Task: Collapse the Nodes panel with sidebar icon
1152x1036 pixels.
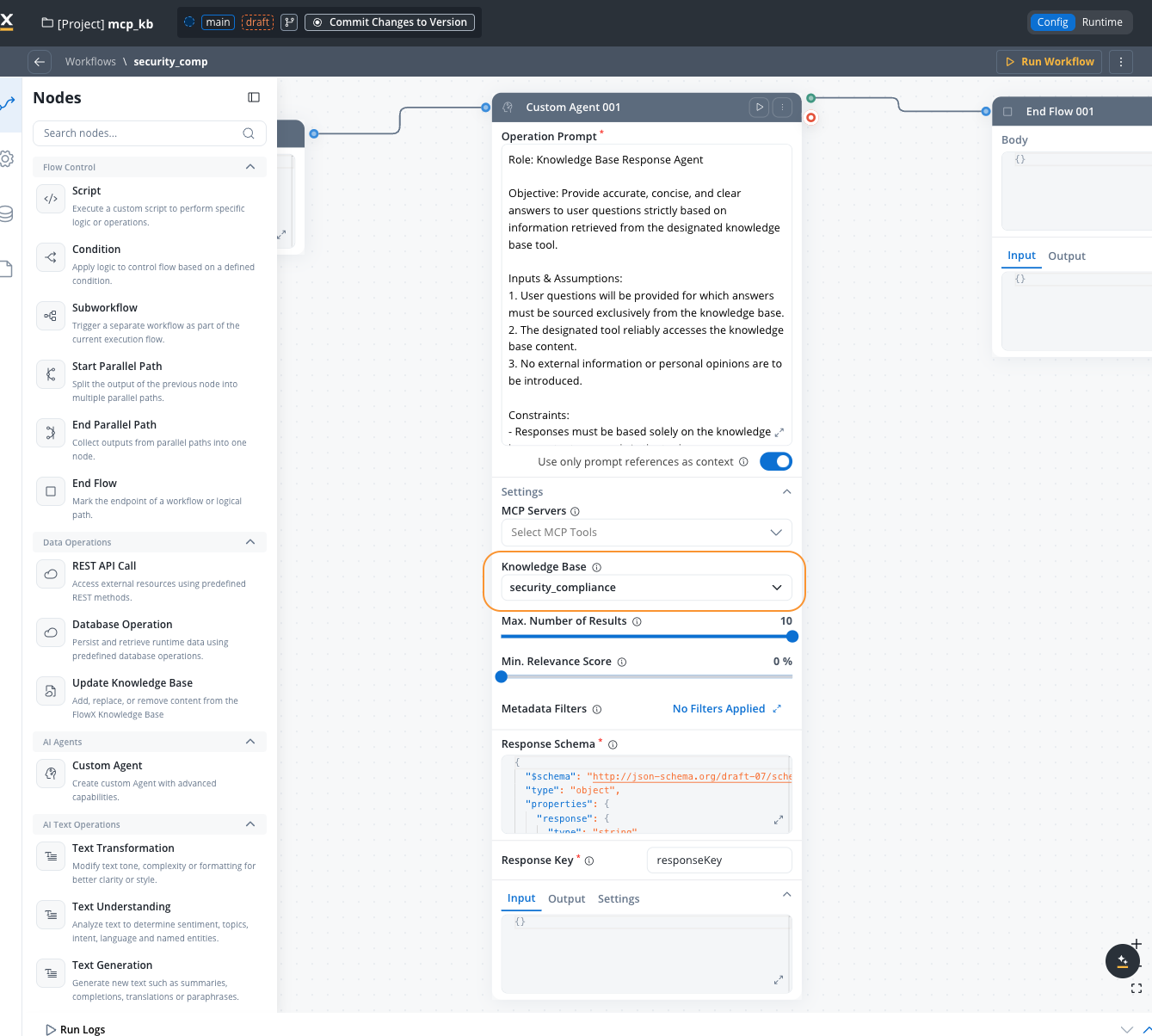Action: point(254,97)
